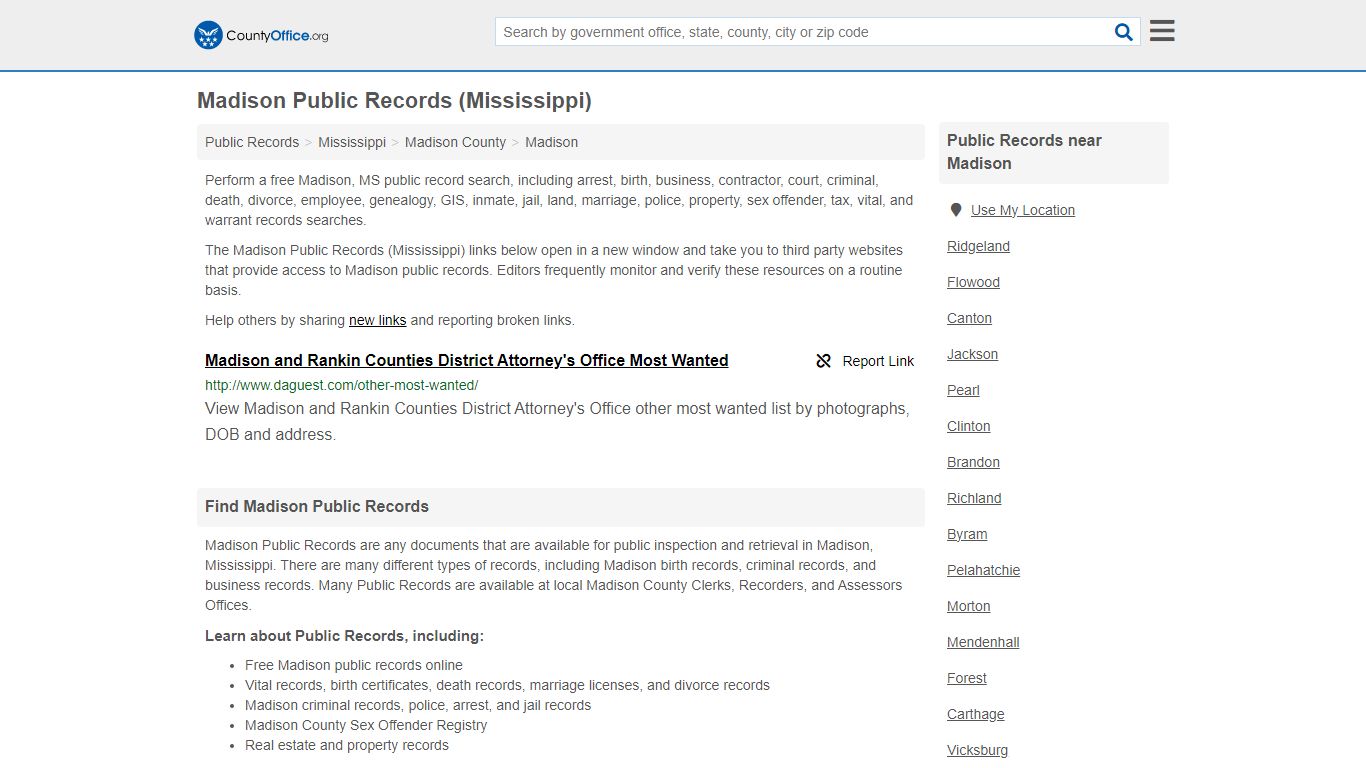Go to Public Records breadcrumb
Viewport: 1366px width, 768px height.
pos(252,142)
